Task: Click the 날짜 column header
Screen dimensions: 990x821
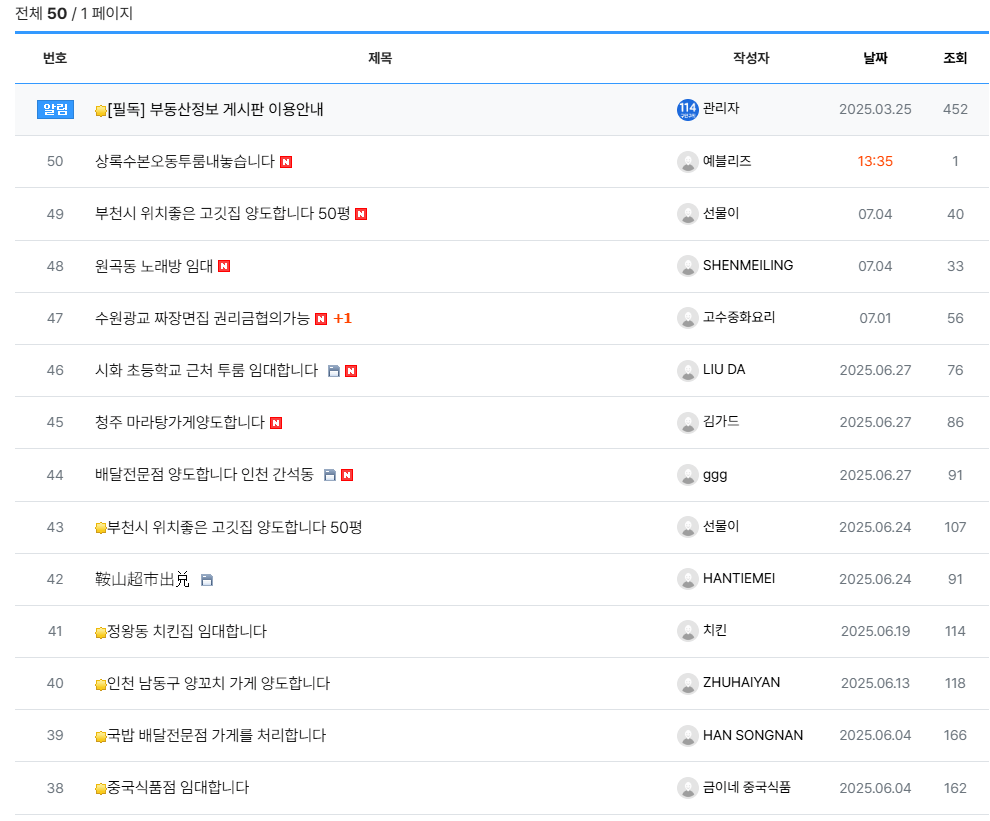Action: click(875, 58)
